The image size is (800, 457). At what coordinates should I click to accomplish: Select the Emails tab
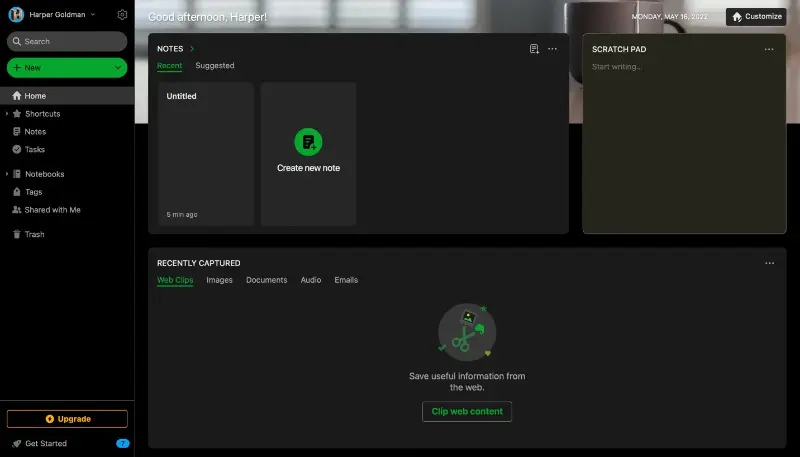[346, 280]
